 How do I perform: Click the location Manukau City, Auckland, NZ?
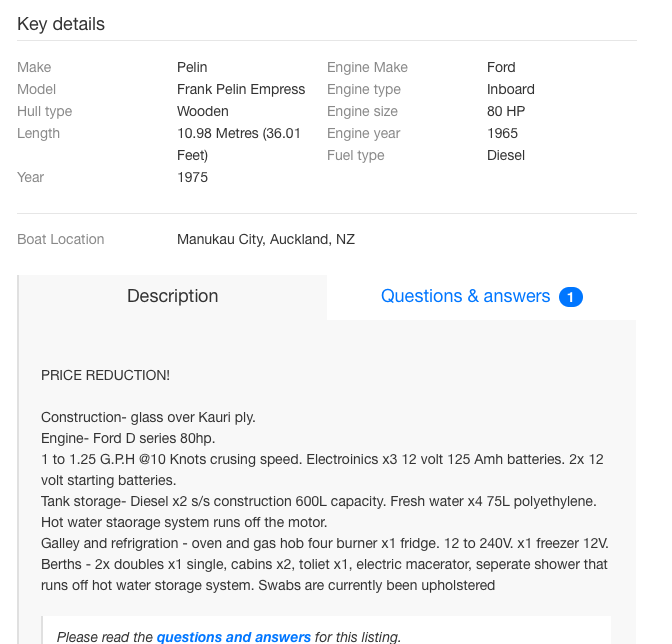click(x=266, y=240)
